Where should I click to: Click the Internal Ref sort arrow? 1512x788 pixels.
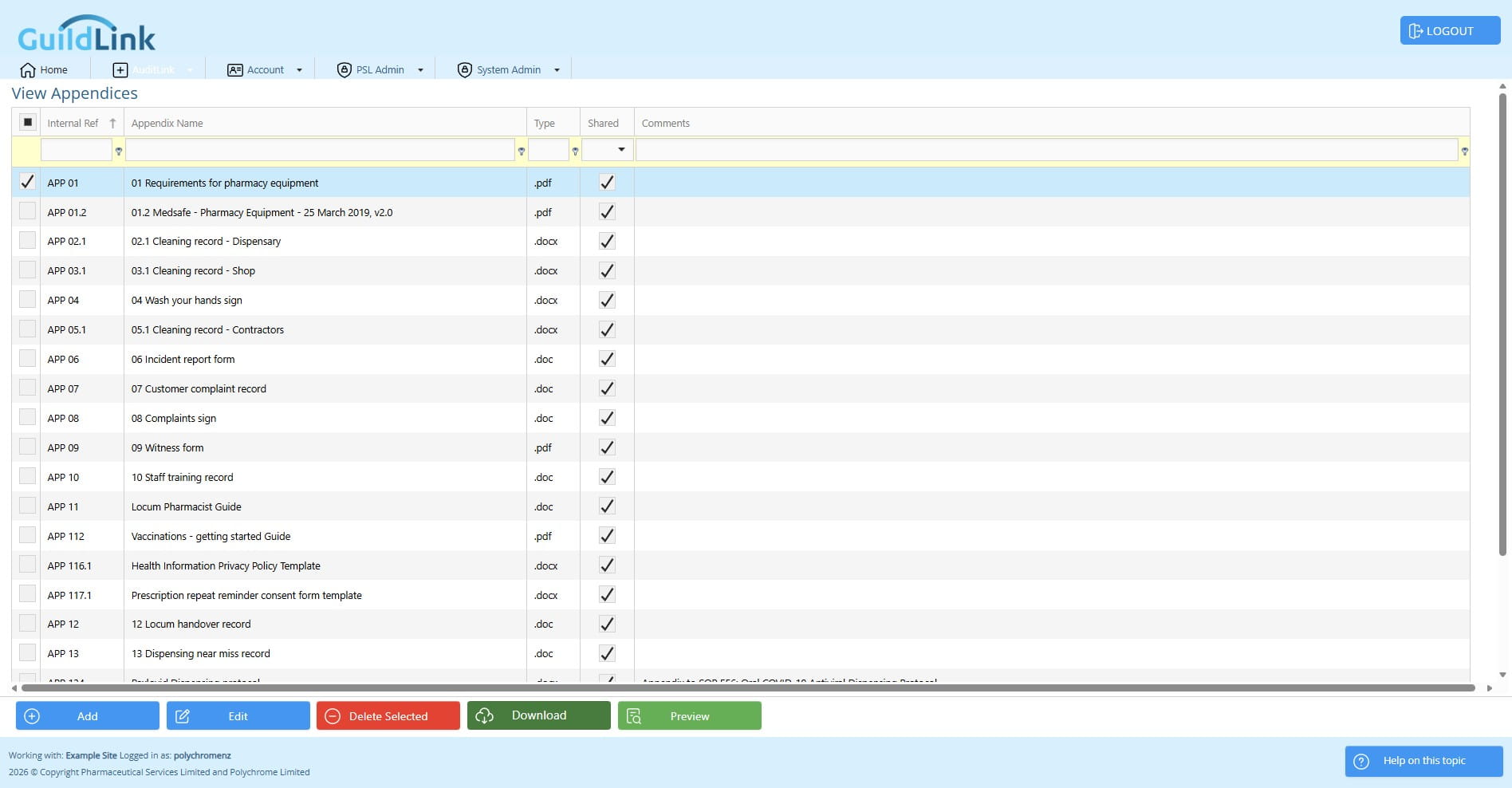[112, 124]
